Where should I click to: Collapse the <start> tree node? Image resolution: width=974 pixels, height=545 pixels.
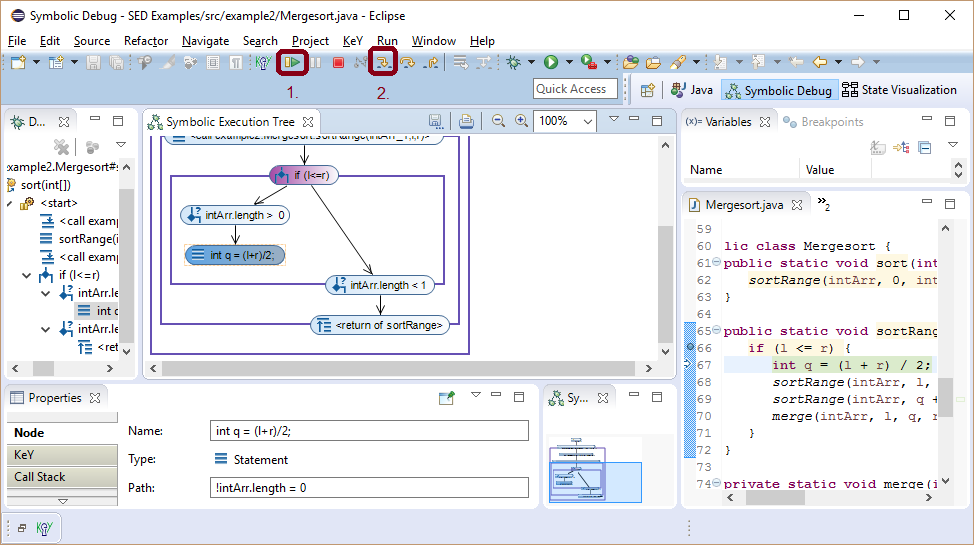click(10, 203)
